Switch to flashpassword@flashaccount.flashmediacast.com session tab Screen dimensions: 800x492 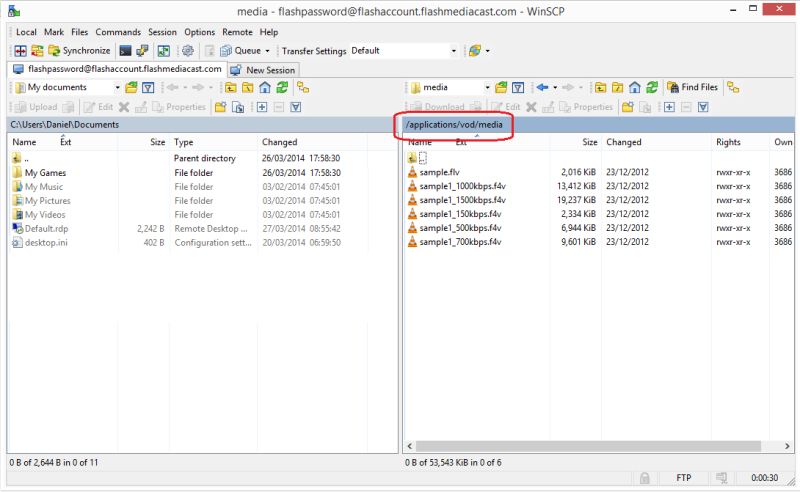pyautogui.click(x=118, y=69)
